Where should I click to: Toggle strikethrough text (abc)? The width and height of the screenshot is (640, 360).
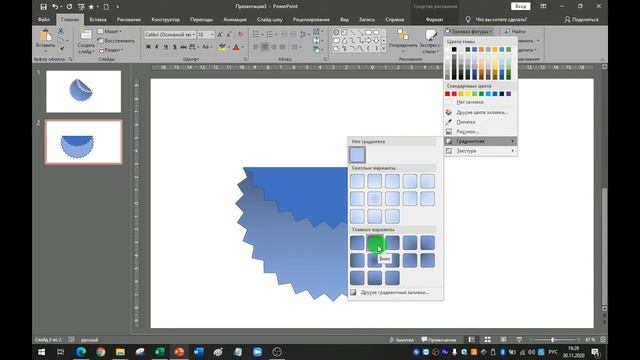[x=183, y=47]
